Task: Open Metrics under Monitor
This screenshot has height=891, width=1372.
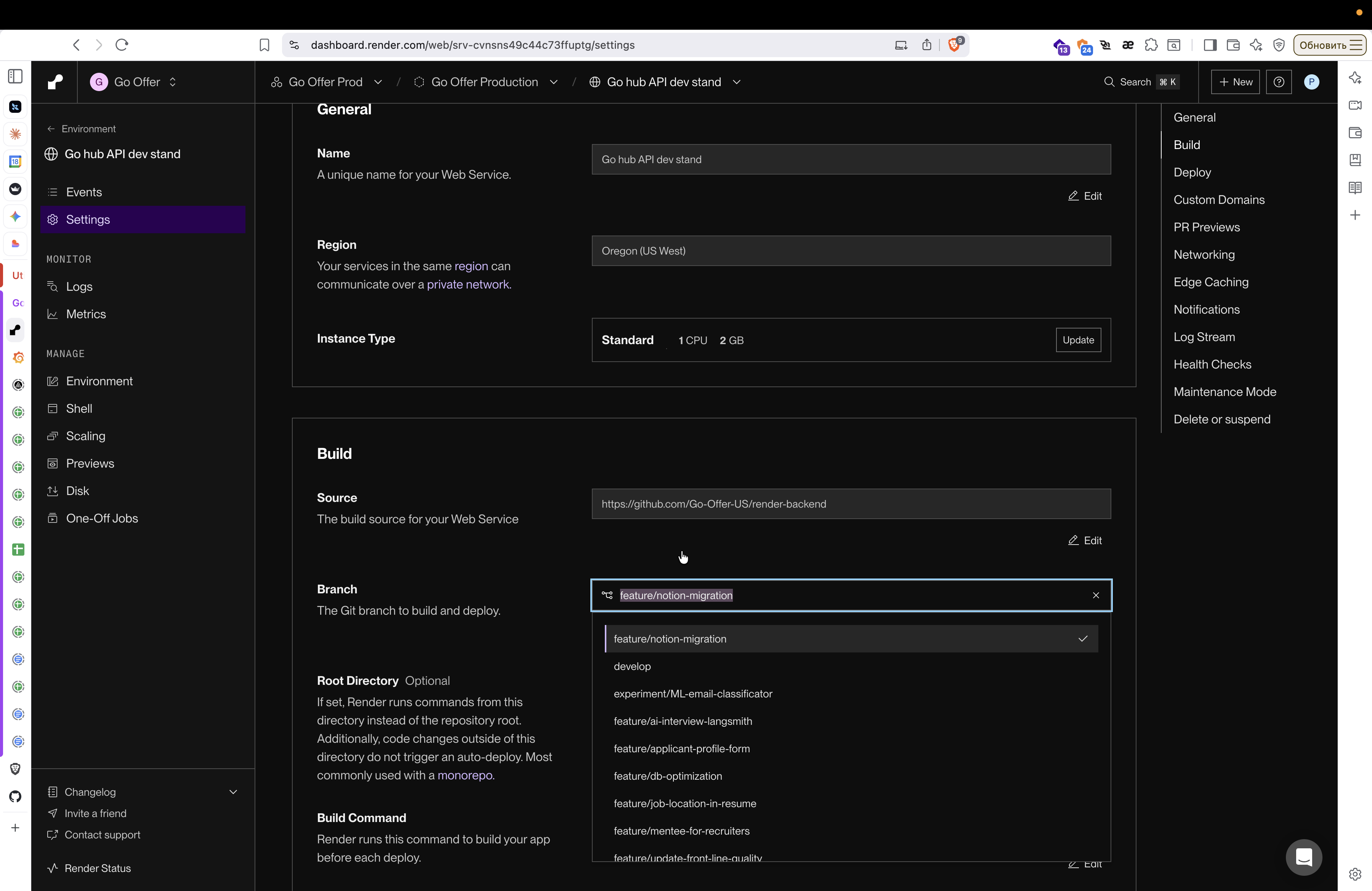Action: [143, 314]
